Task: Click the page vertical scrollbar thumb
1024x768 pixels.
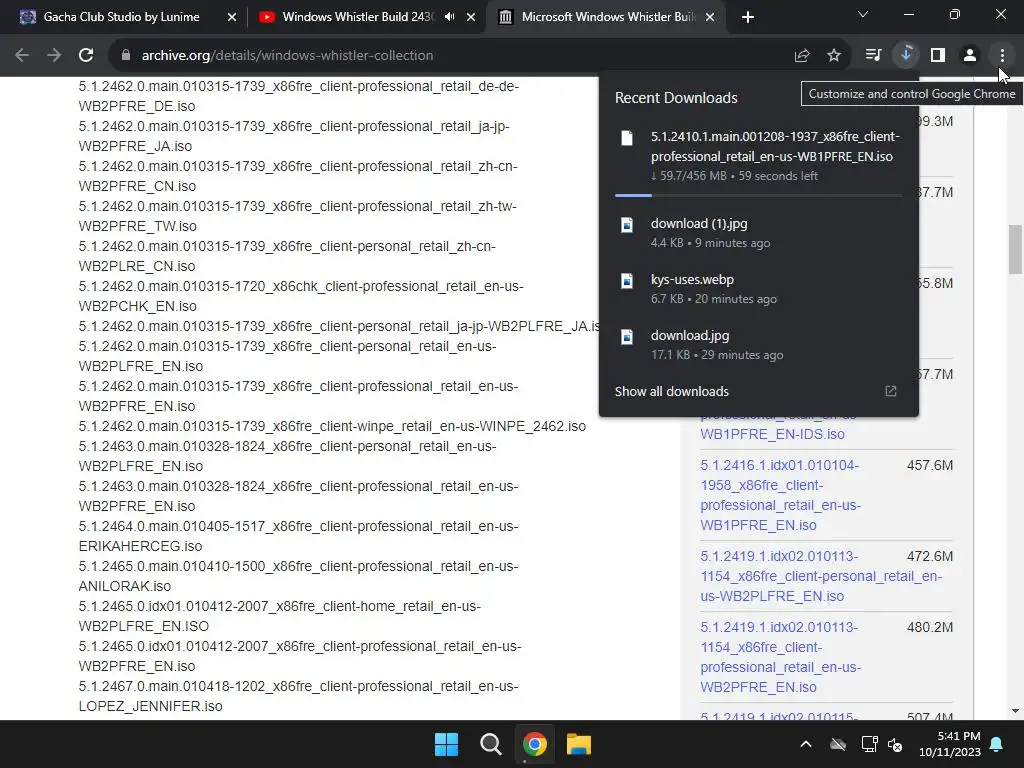Action: (x=1015, y=249)
